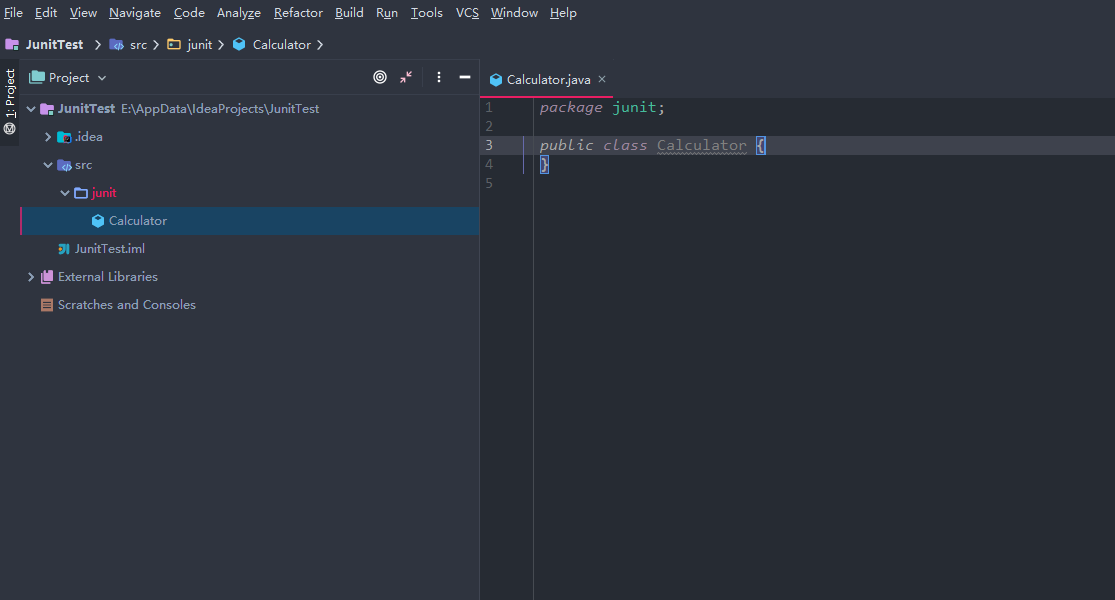Click line 5 in the code editor

point(700,183)
